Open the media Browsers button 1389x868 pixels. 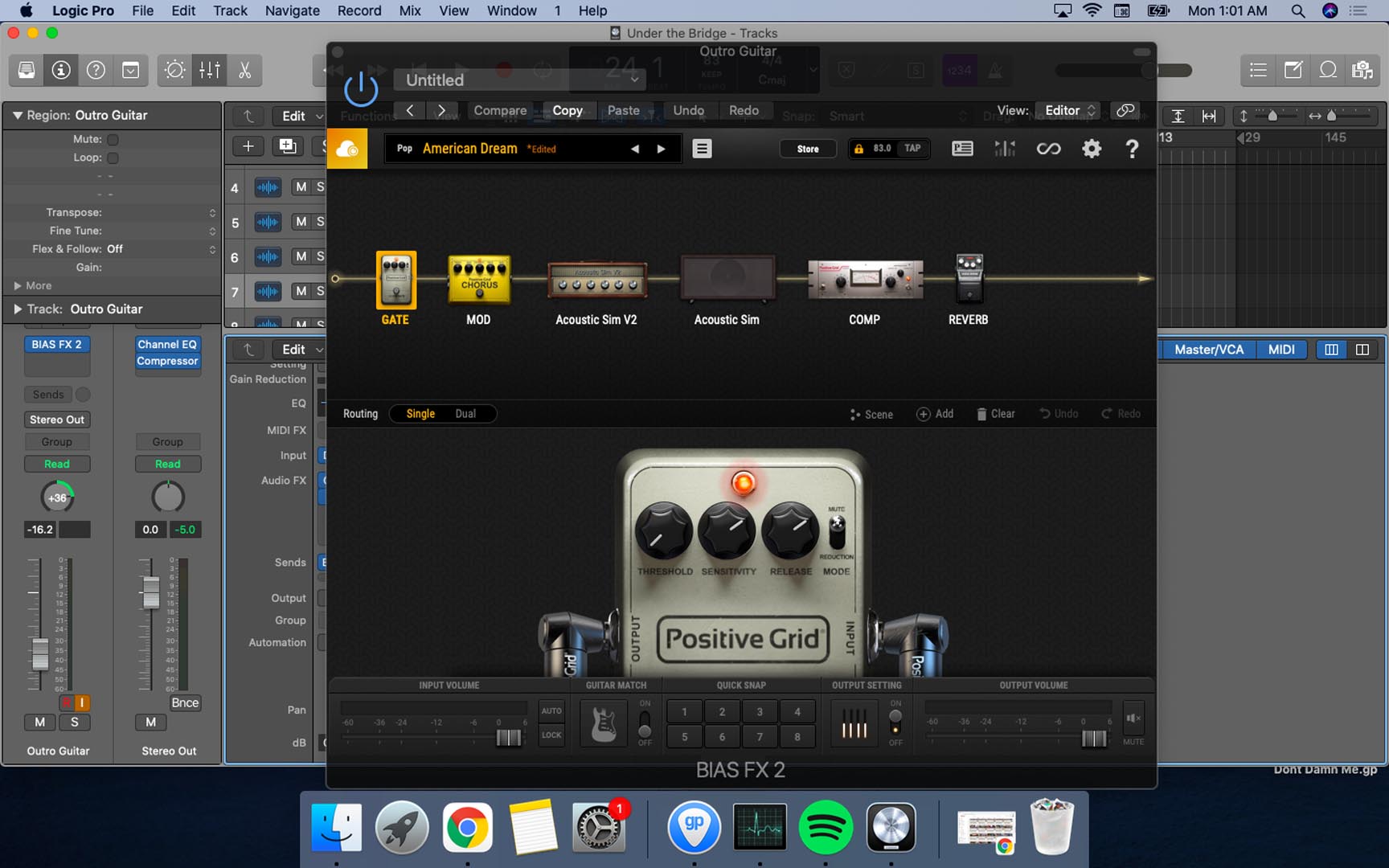click(x=1362, y=70)
